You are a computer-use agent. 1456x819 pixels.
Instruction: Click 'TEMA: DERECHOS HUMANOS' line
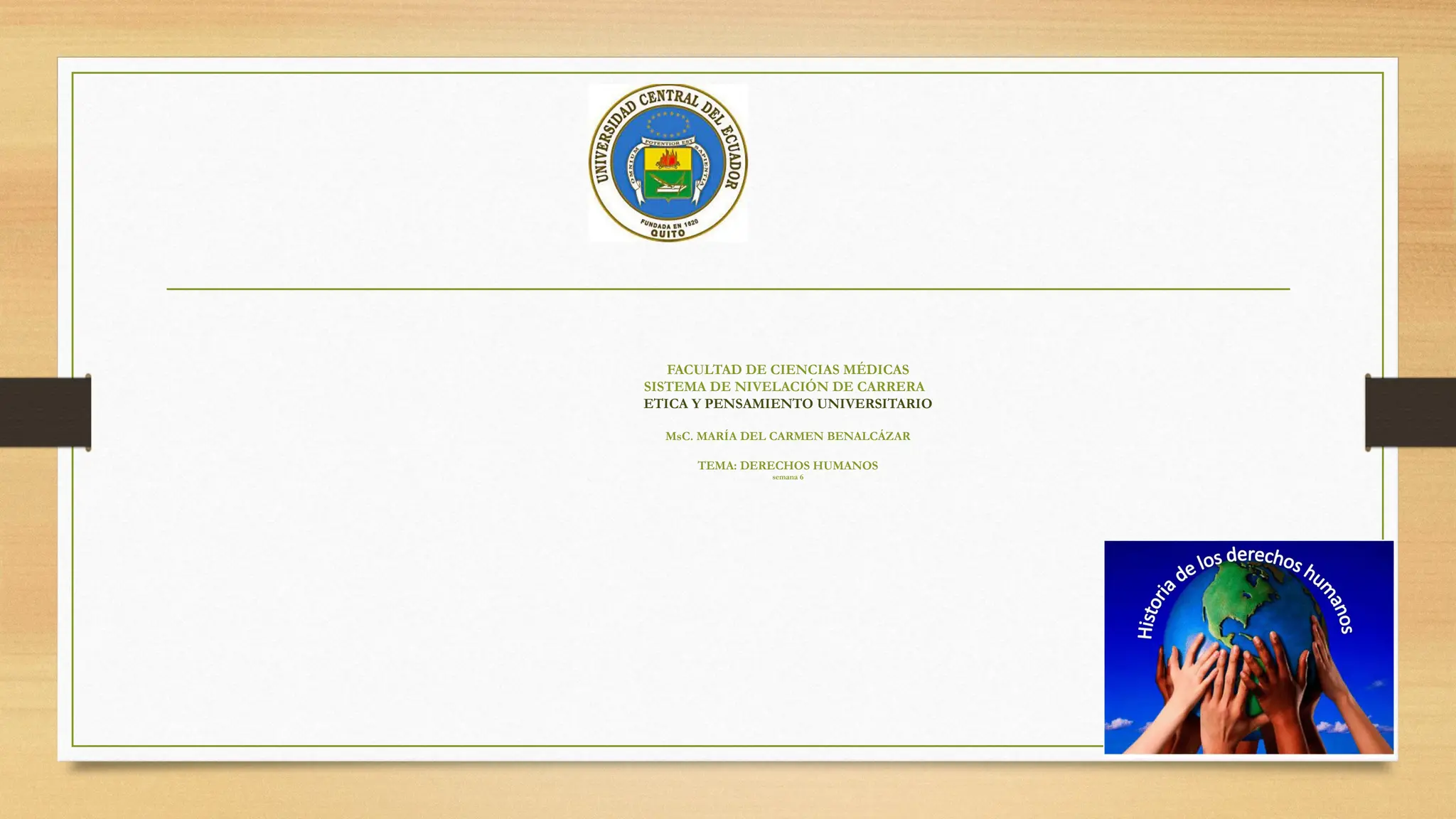pyautogui.click(x=787, y=466)
